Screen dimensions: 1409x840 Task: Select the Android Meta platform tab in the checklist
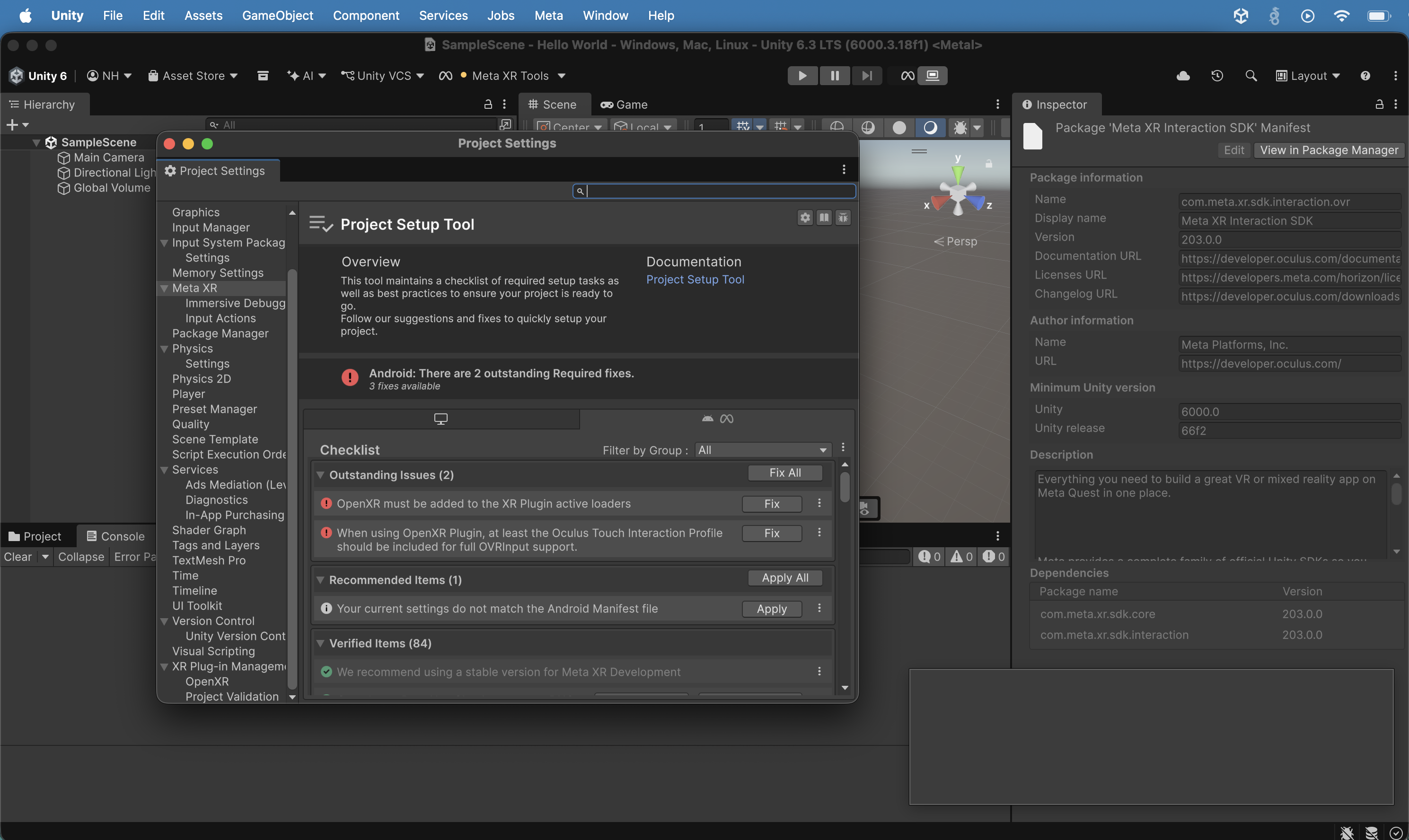point(717,418)
